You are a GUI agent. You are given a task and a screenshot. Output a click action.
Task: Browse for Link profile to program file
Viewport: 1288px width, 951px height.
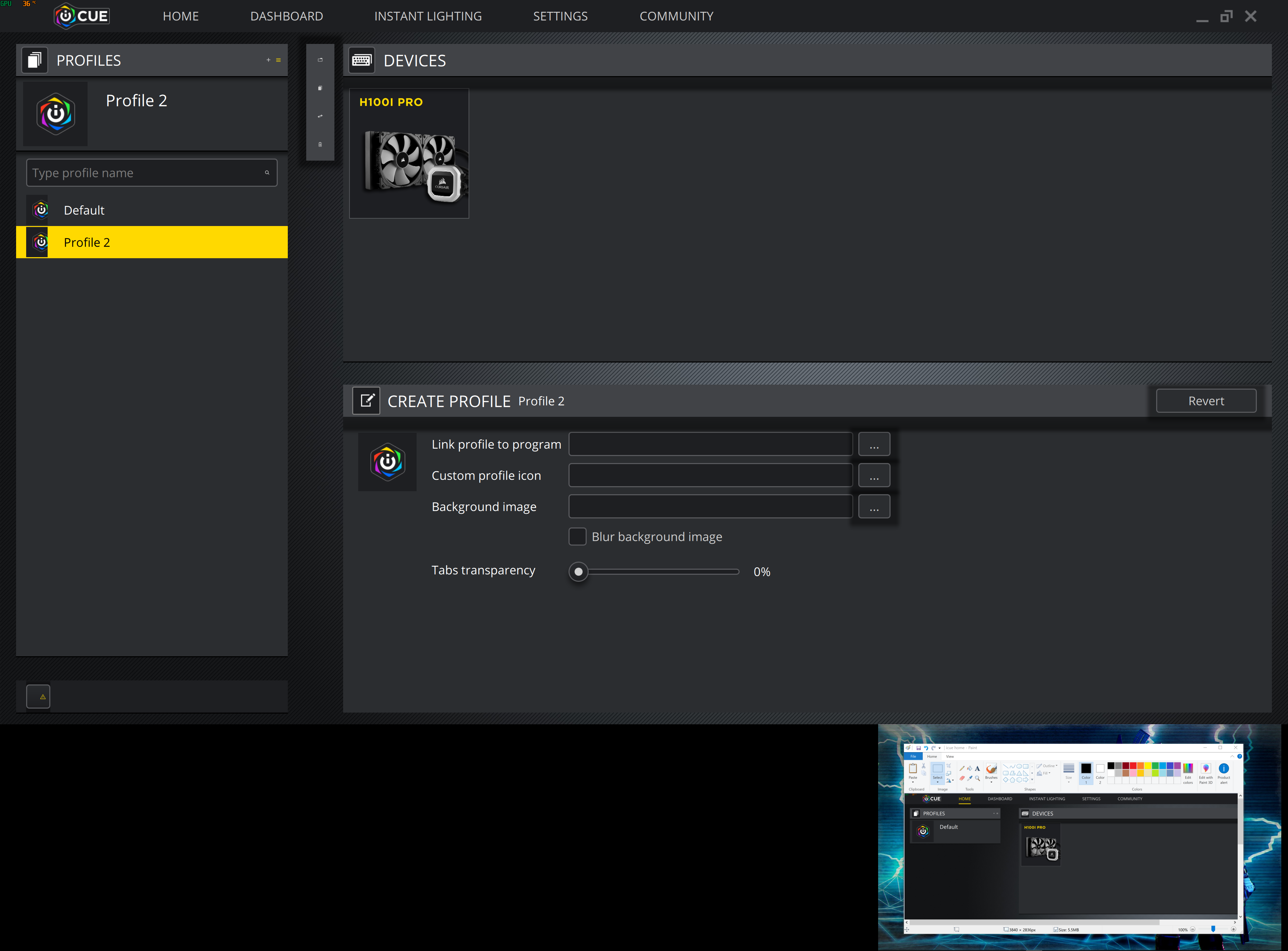click(x=874, y=444)
